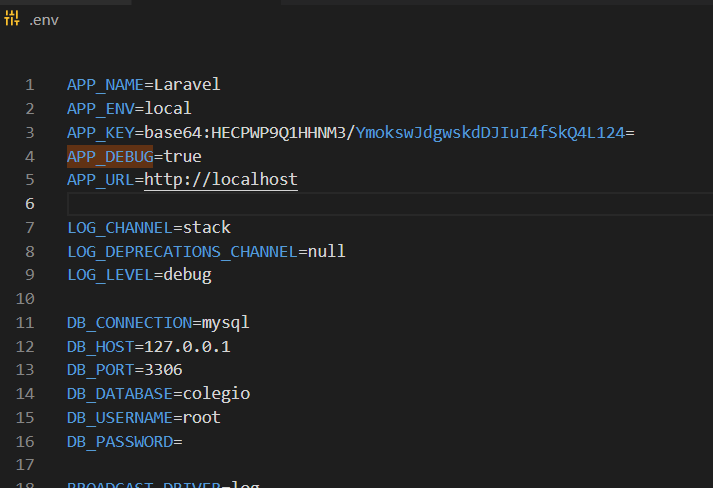Click the highlighted APP_DEBUG variable
The width and height of the screenshot is (713, 488).
coord(110,156)
